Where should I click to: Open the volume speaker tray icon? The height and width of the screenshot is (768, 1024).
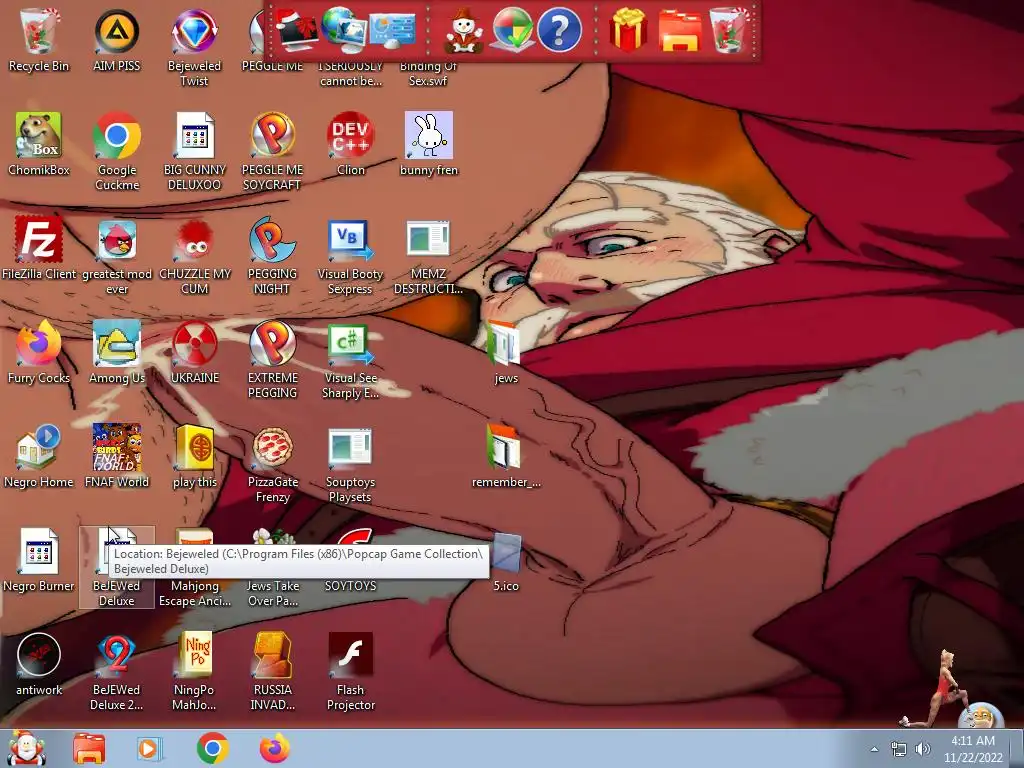pyautogui.click(x=923, y=749)
